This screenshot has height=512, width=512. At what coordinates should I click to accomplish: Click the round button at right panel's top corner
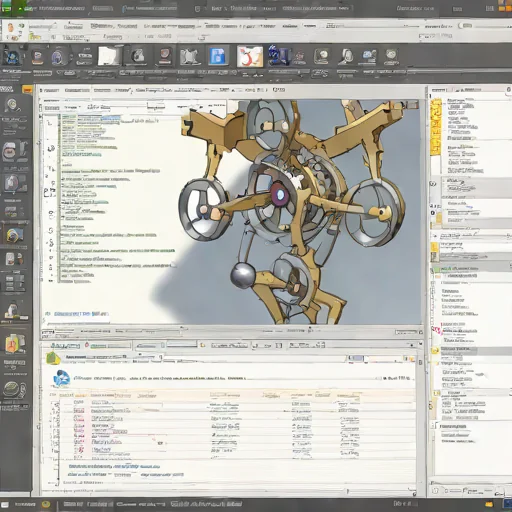point(509,89)
